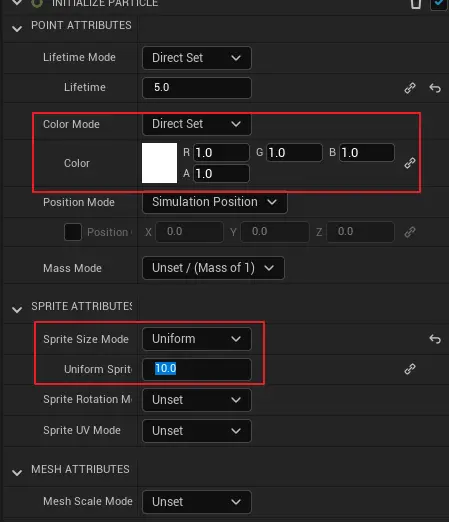Reset Lifetime to default with the arrow icon
Image resolution: width=449 pixels, height=523 pixels.
click(435, 88)
